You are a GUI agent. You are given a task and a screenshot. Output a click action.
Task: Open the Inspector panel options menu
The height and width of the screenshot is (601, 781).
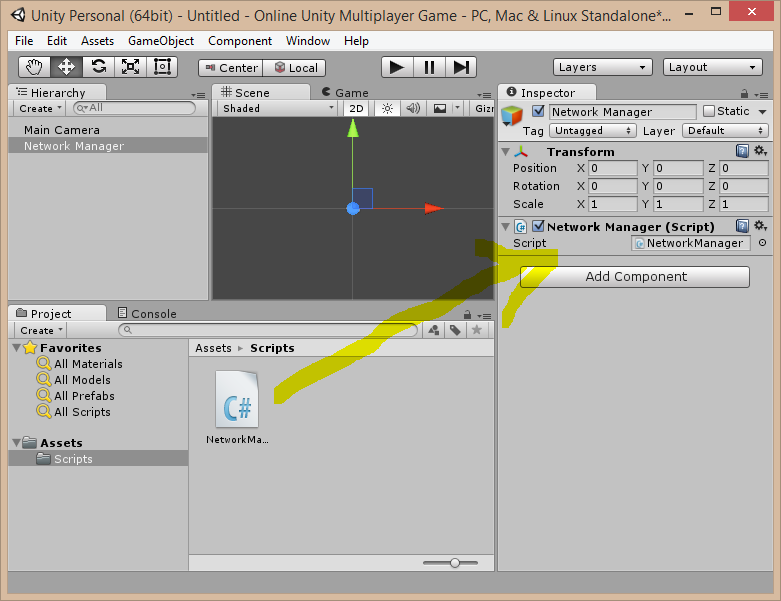tap(761, 95)
